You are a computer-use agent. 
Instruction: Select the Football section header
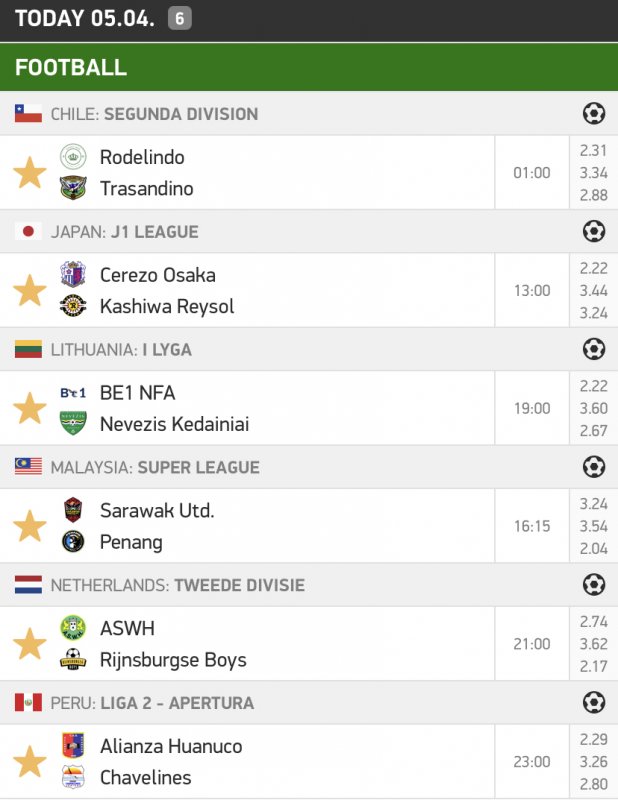[70, 67]
